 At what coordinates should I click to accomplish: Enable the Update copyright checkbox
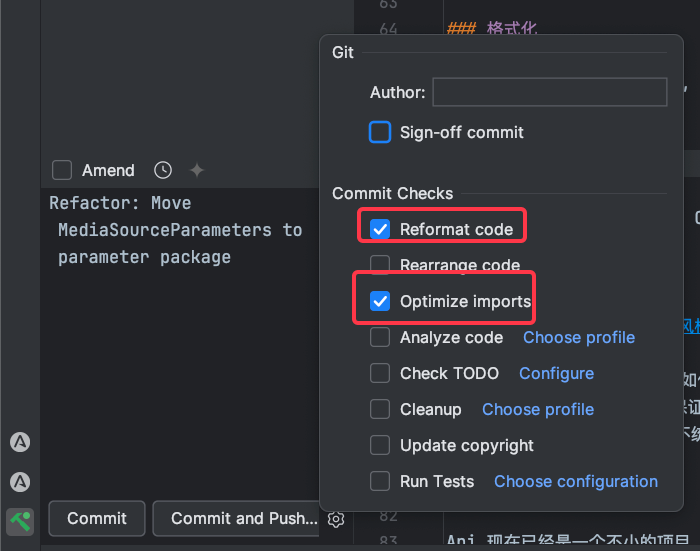click(380, 445)
